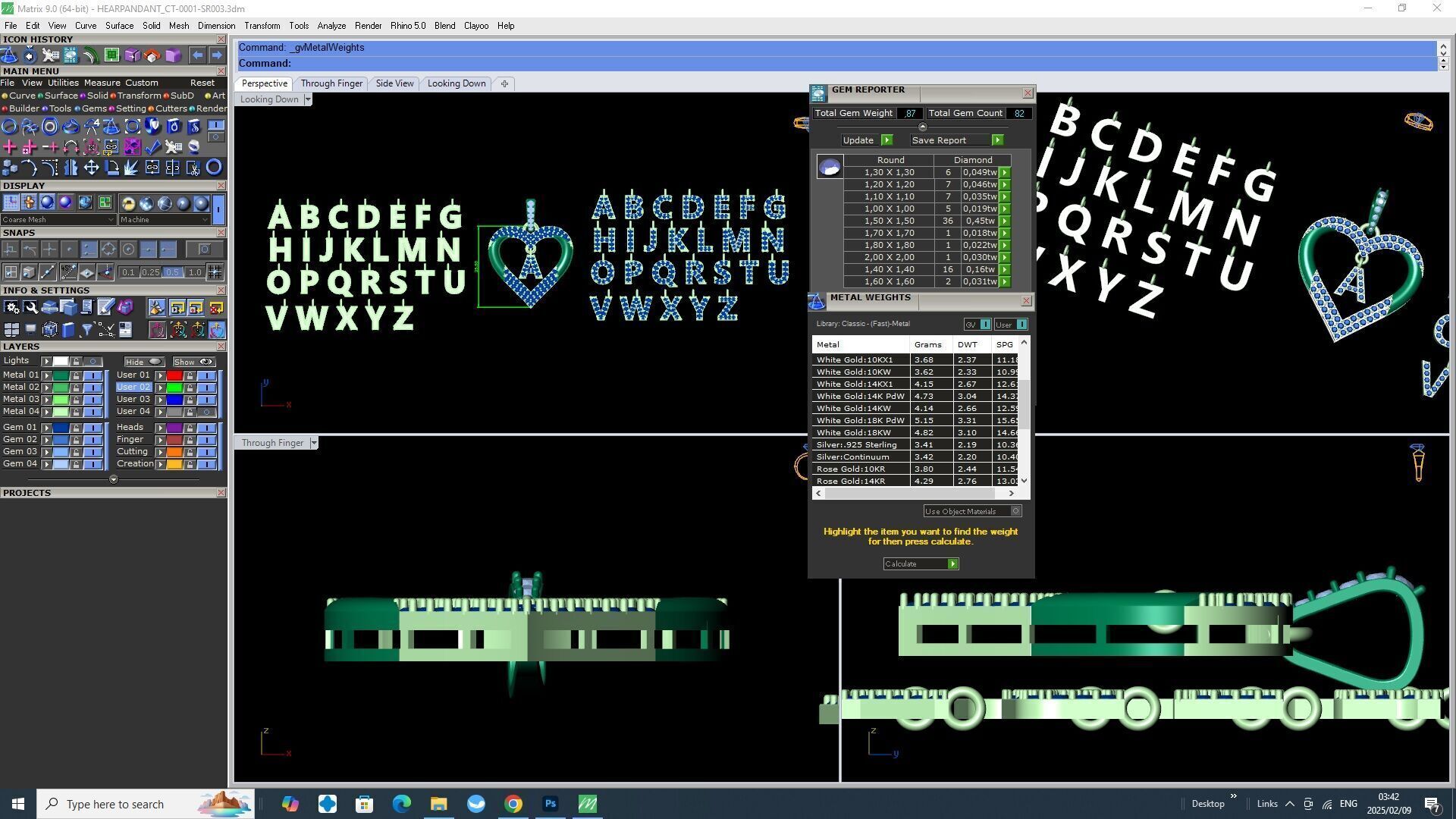The width and height of the screenshot is (1456, 819).
Task: Click the funnel filter icon in Info & Settings
Action: 86,329
